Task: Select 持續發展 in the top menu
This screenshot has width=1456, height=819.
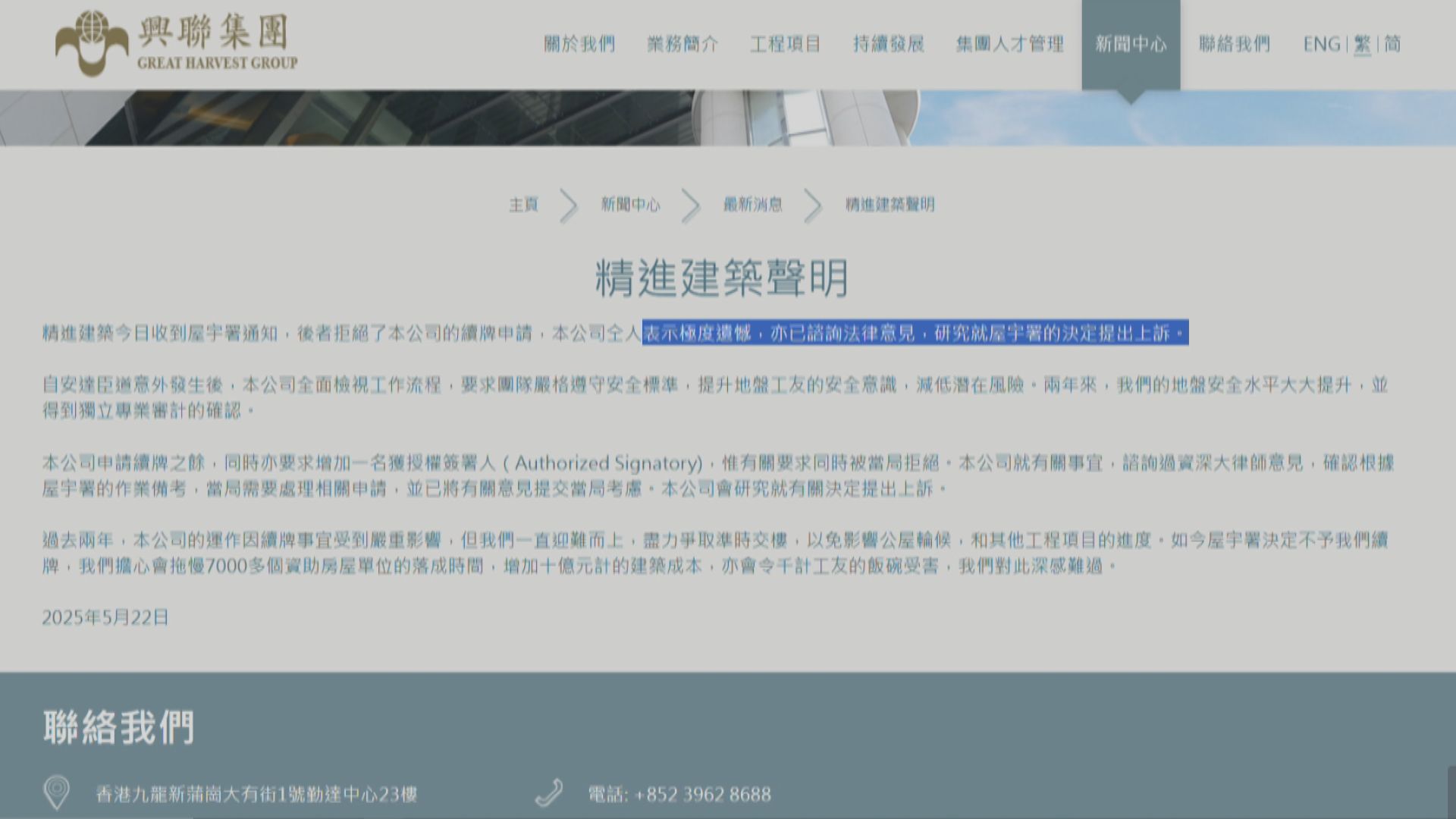Action: click(888, 44)
